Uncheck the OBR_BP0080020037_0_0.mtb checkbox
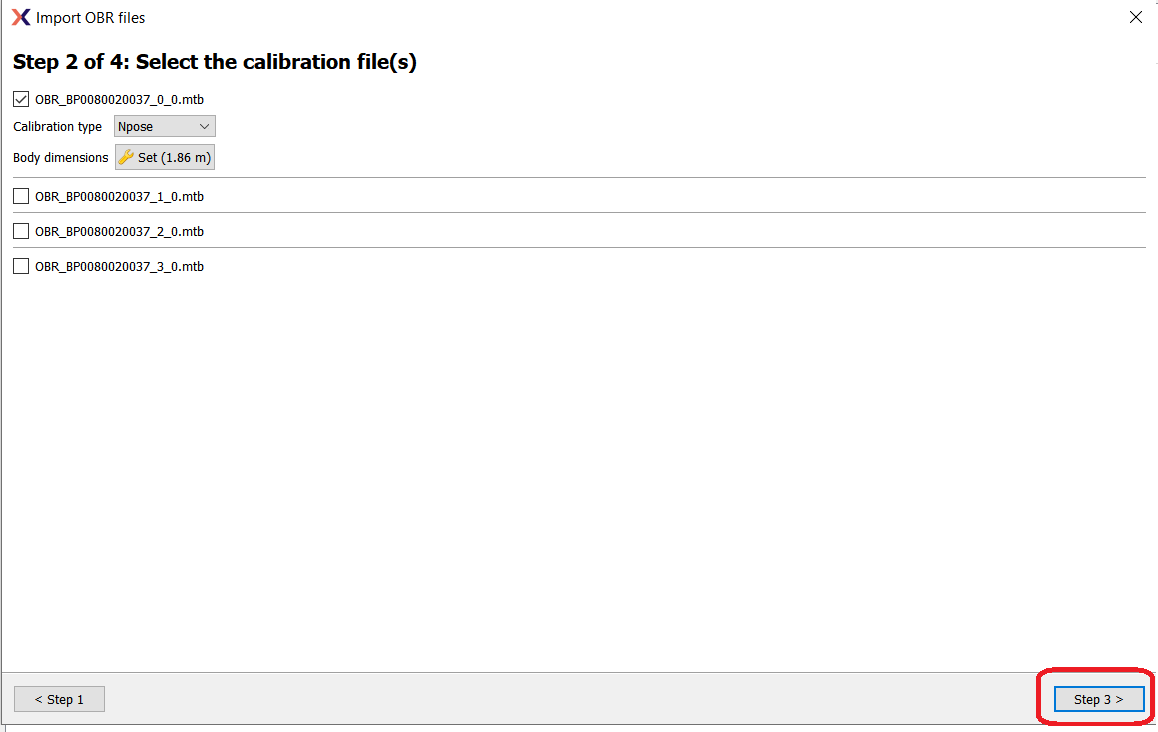This screenshot has width=1158, height=732. (x=21, y=99)
